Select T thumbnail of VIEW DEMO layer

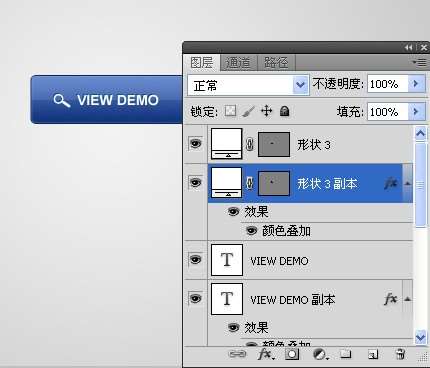pyautogui.click(x=227, y=260)
